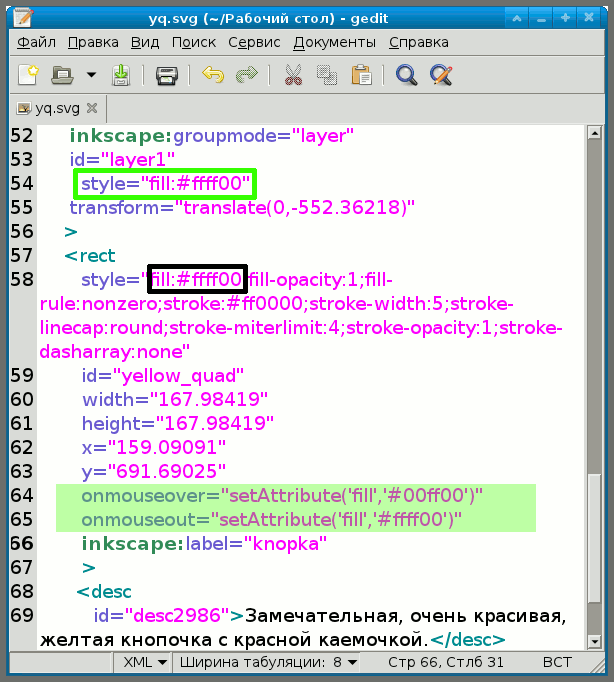Image resolution: width=614 pixels, height=682 pixels.
Task: Click the line 54 style fill attribute
Action: [x=166, y=184]
